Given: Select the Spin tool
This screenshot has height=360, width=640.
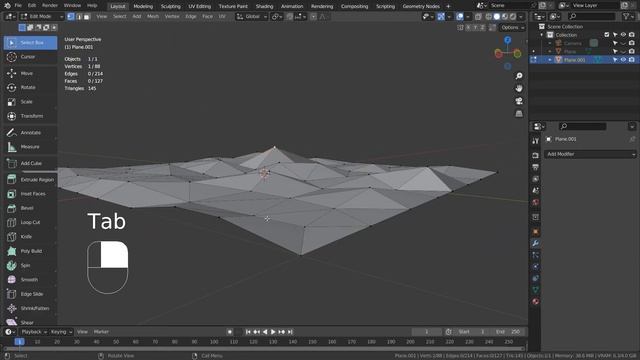Looking at the screenshot, I should (x=30, y=265).
